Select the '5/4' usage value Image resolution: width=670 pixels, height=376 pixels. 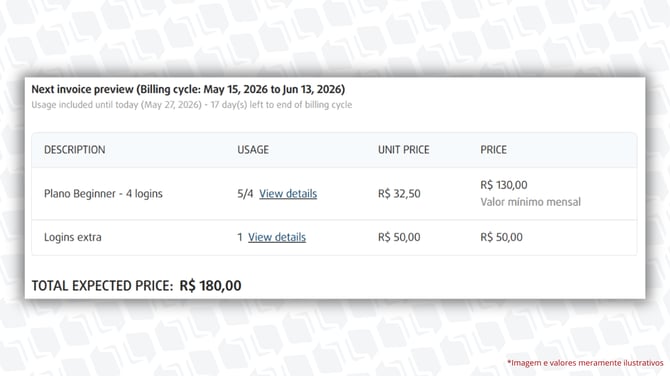pos(245,194)
